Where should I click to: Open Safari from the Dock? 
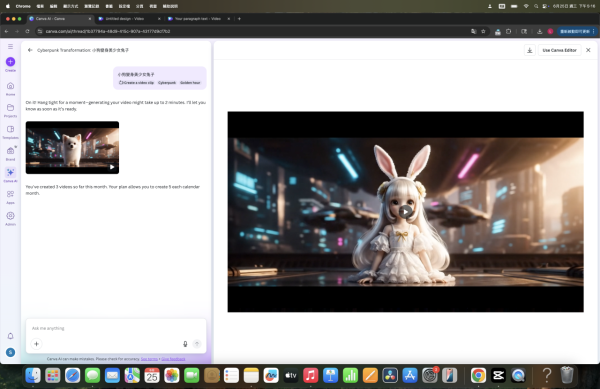pyautogui.click(x=72, y=375)
